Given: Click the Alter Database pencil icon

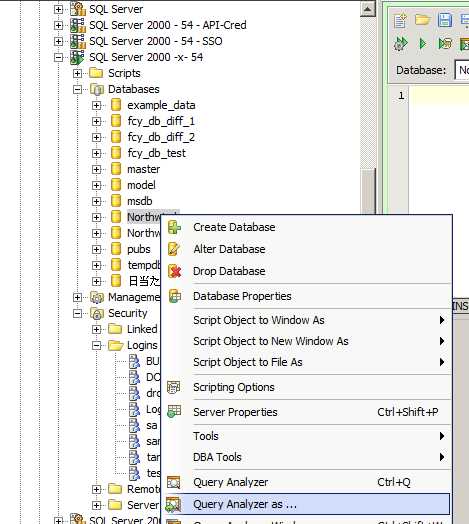Looking at the screenshot, I should pyautogui.click(x=174, y=249).
